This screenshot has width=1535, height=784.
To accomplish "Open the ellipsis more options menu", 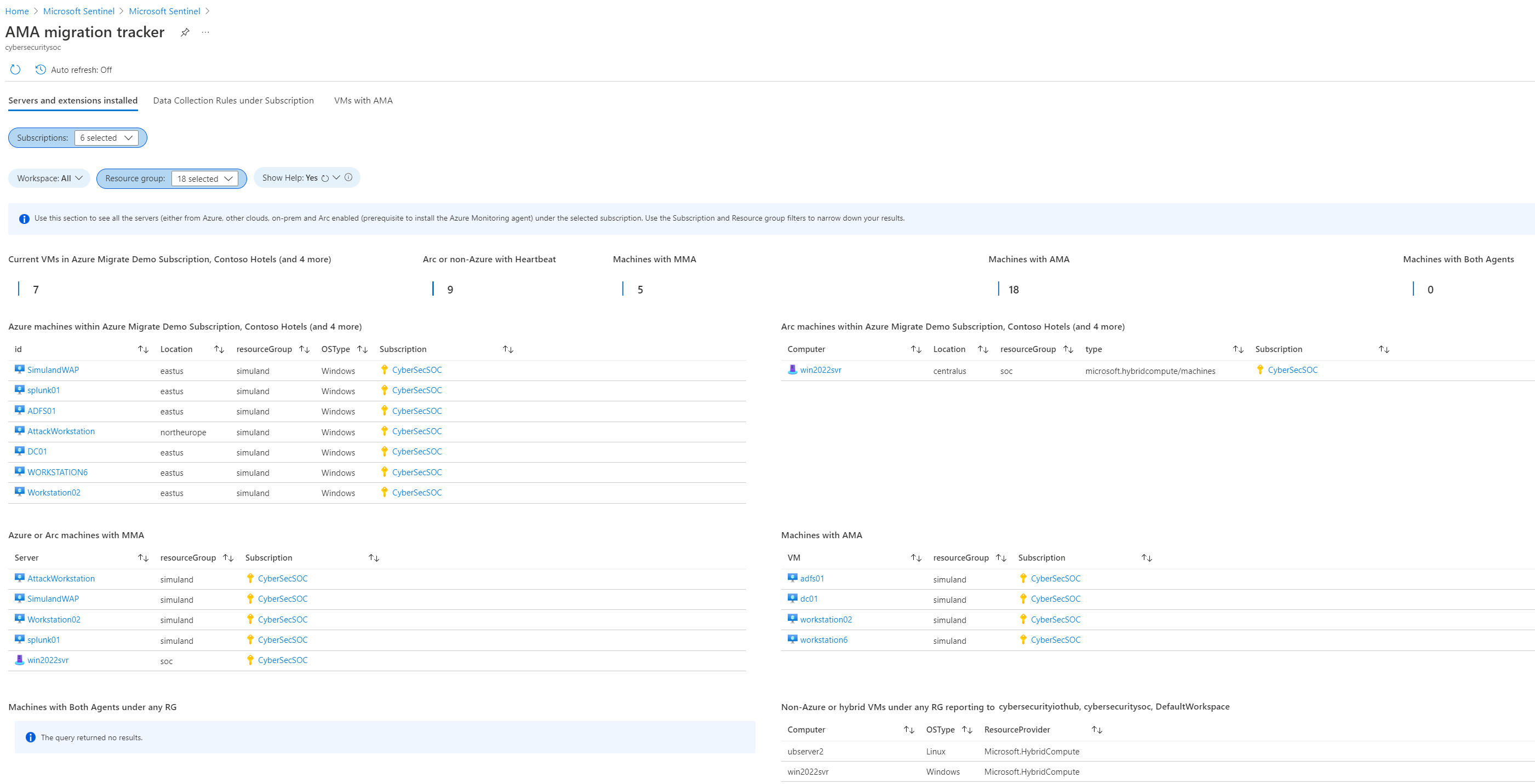I will (x=205, y=32).
